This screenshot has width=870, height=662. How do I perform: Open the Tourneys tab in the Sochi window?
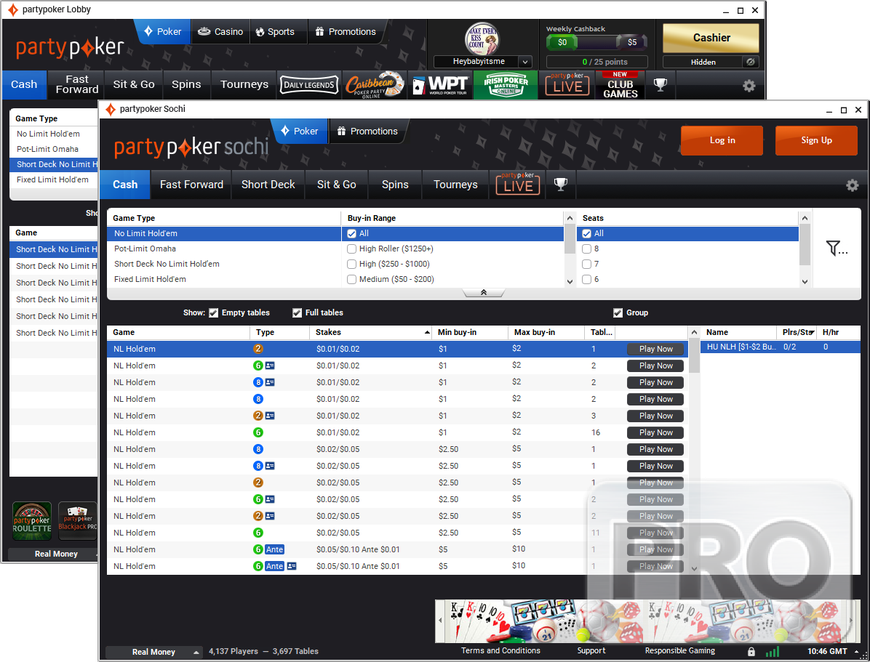[x=455, y=184]
